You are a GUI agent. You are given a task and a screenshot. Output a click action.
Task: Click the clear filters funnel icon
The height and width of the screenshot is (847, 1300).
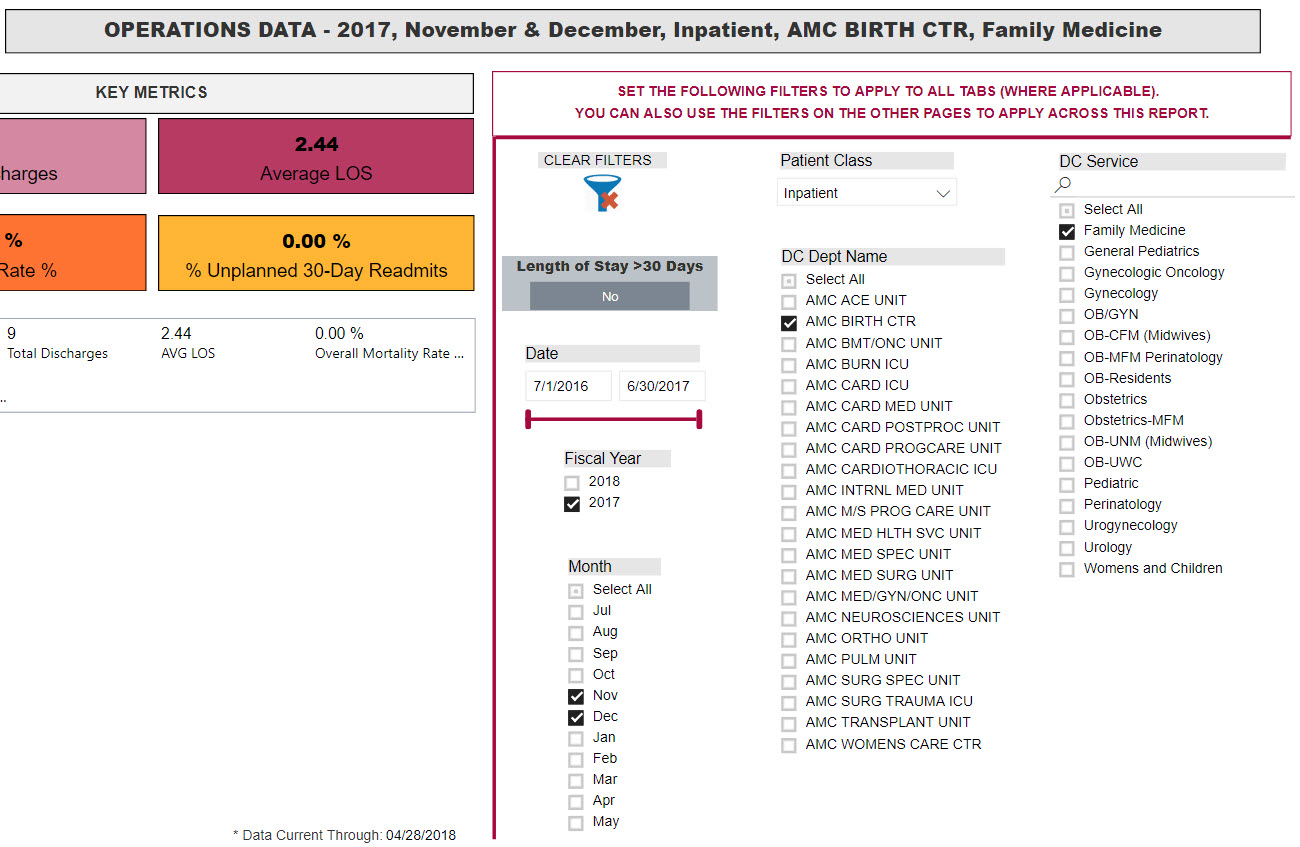coord(602,192)
